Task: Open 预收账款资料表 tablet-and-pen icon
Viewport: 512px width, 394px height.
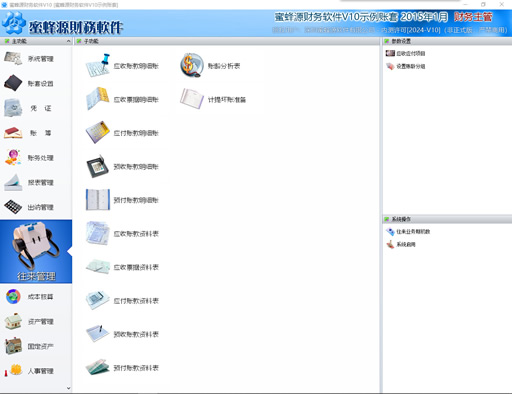Action: click(98, 334)
